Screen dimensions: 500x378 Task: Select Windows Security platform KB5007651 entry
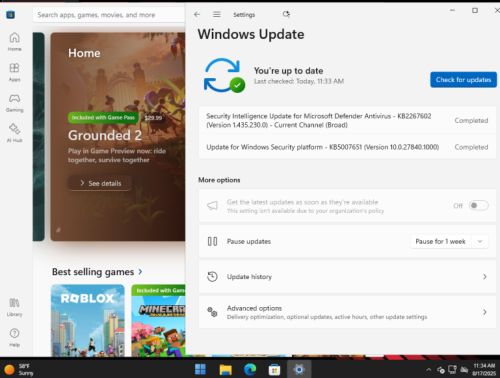tap(347, 147)
